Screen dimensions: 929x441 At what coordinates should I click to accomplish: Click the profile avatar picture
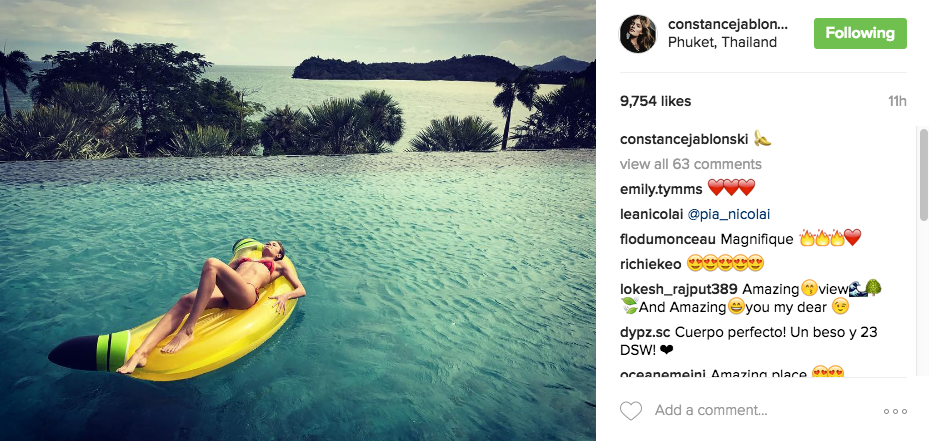pos(638,34)
